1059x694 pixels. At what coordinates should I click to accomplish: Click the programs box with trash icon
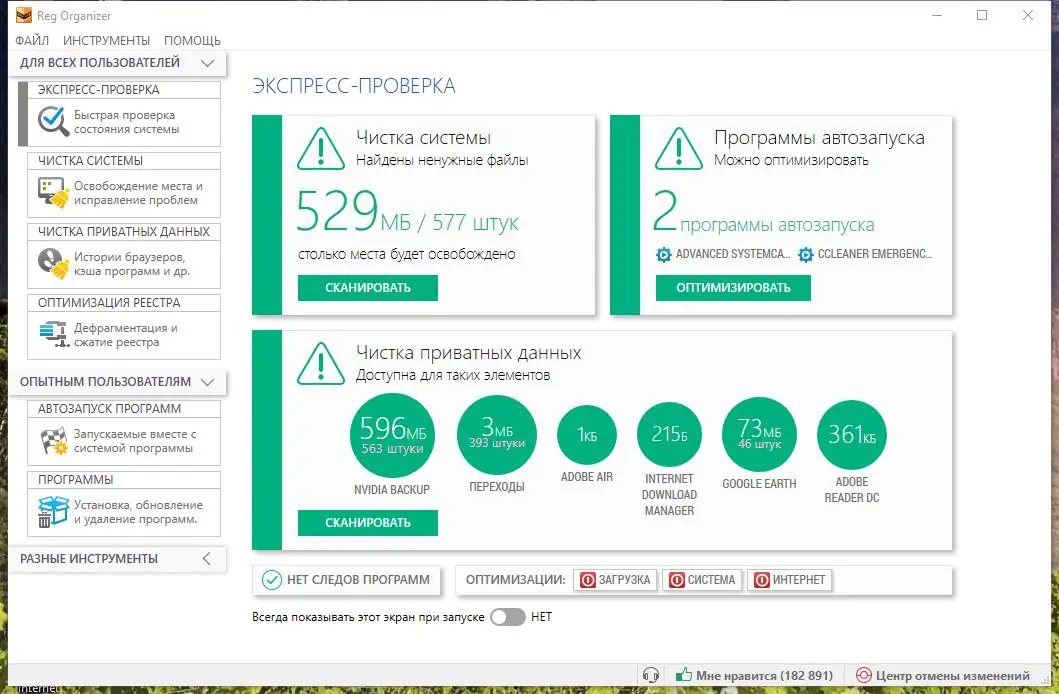(x=53, y=512)
